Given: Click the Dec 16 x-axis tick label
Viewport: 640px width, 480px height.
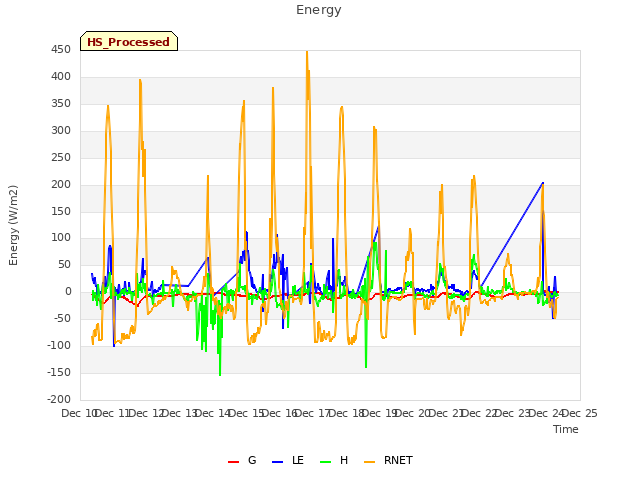Looking at the screenshot, I should click(x=280, y=413).
